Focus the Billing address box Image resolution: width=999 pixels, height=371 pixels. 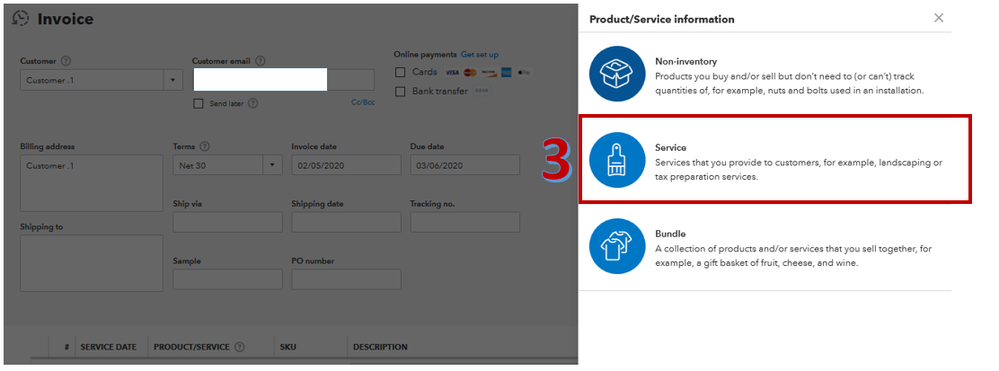tap(92, 183)
